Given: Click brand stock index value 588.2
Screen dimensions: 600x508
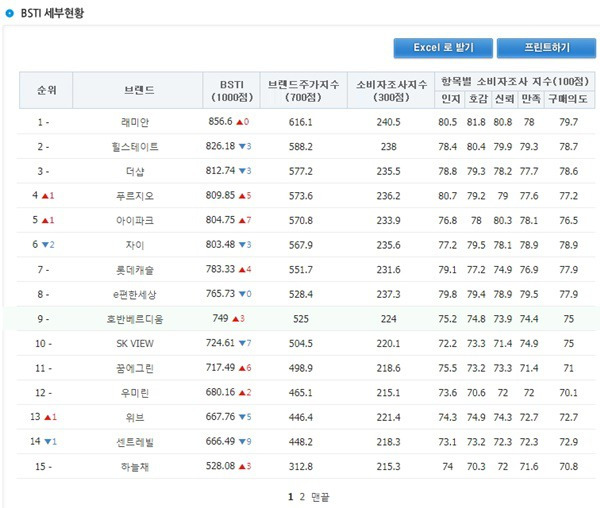Looking at the screenshot, I should 301,147.
